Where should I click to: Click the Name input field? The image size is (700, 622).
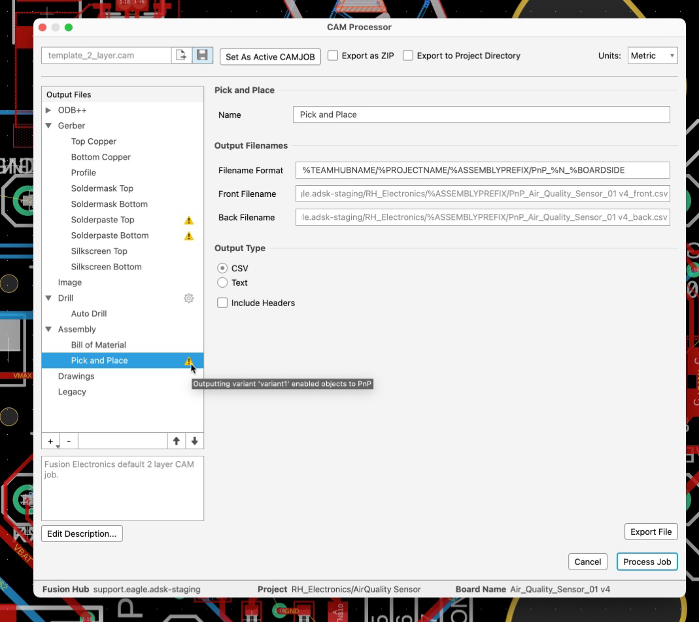481,114
